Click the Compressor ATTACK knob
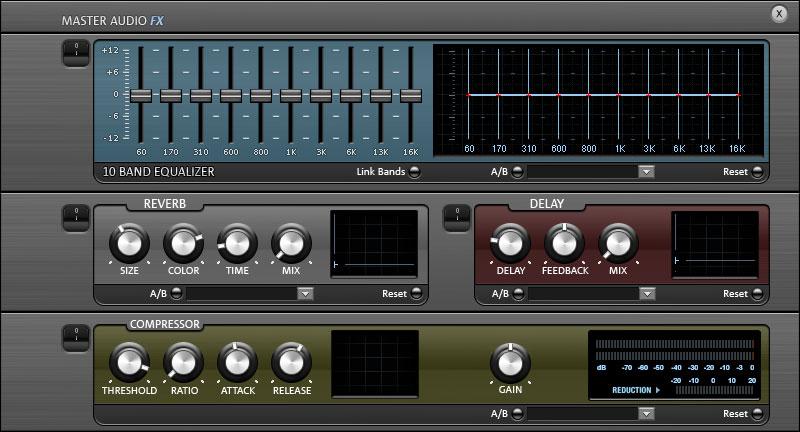The height and width of the screenshot is (432, 800). 237,363
